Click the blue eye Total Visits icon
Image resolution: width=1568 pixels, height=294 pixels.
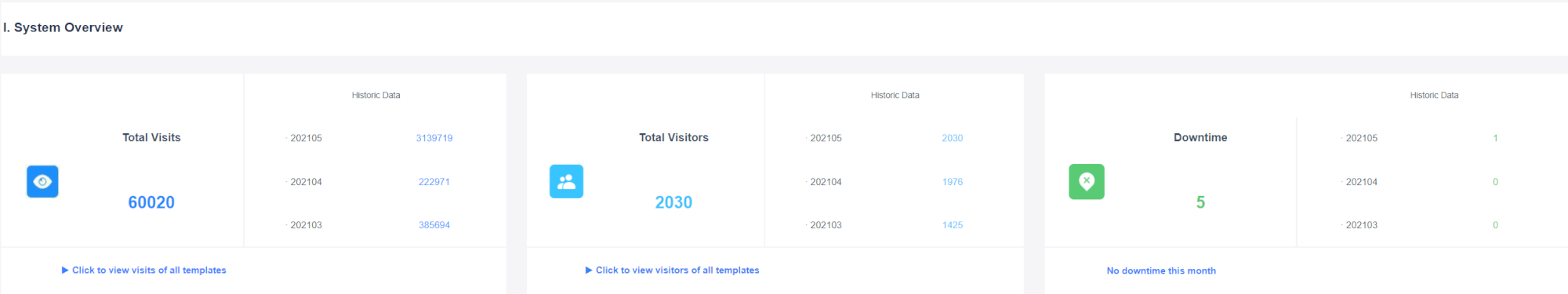pyautogui.click(x=42, y=181)
